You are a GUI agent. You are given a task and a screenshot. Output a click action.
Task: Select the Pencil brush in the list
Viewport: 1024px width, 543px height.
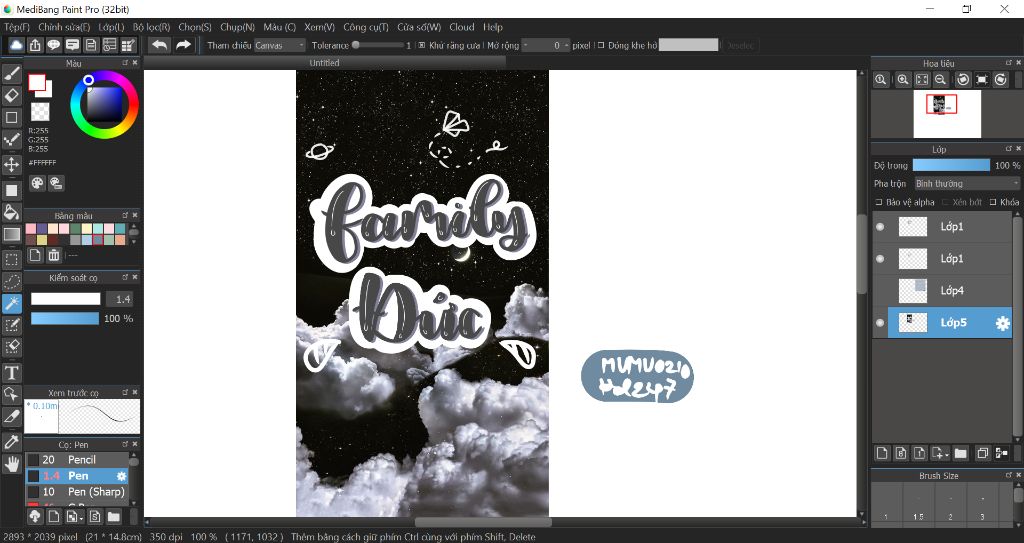pyautogui.click(x=77, y=460)
